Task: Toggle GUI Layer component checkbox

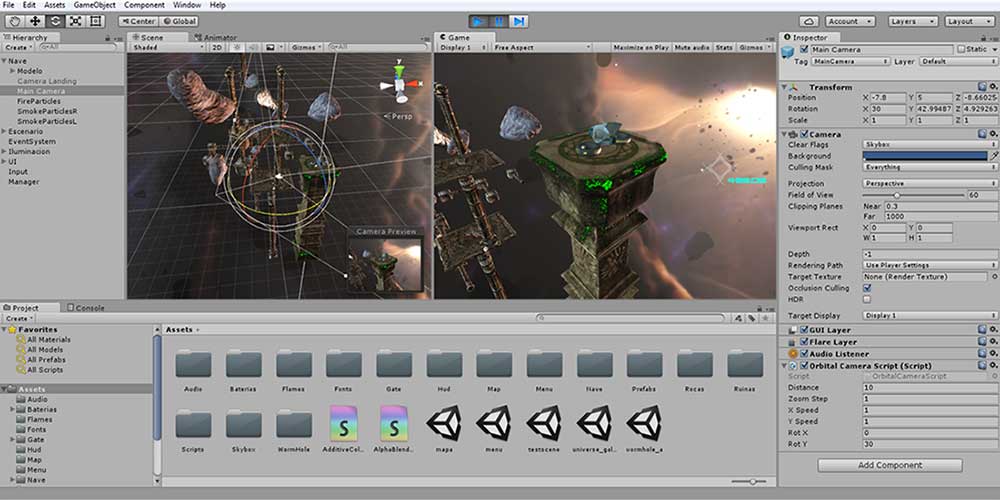Action: pyautogui.click(x=805, y=330)
